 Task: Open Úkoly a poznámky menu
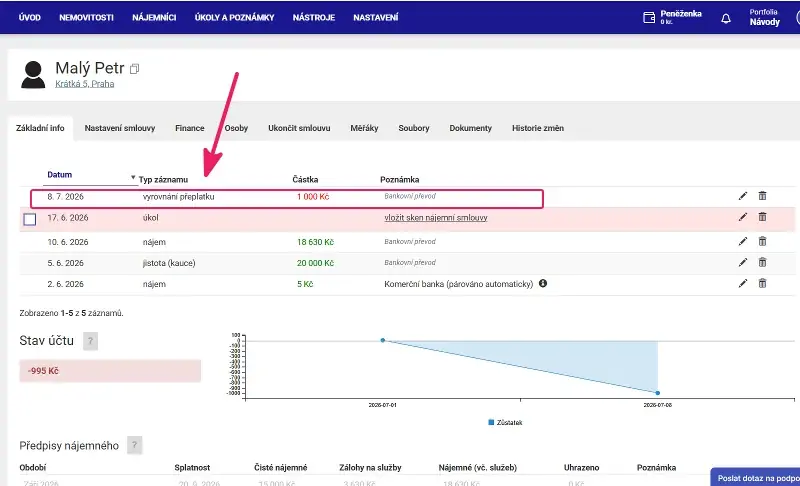[x=234, y=17]
